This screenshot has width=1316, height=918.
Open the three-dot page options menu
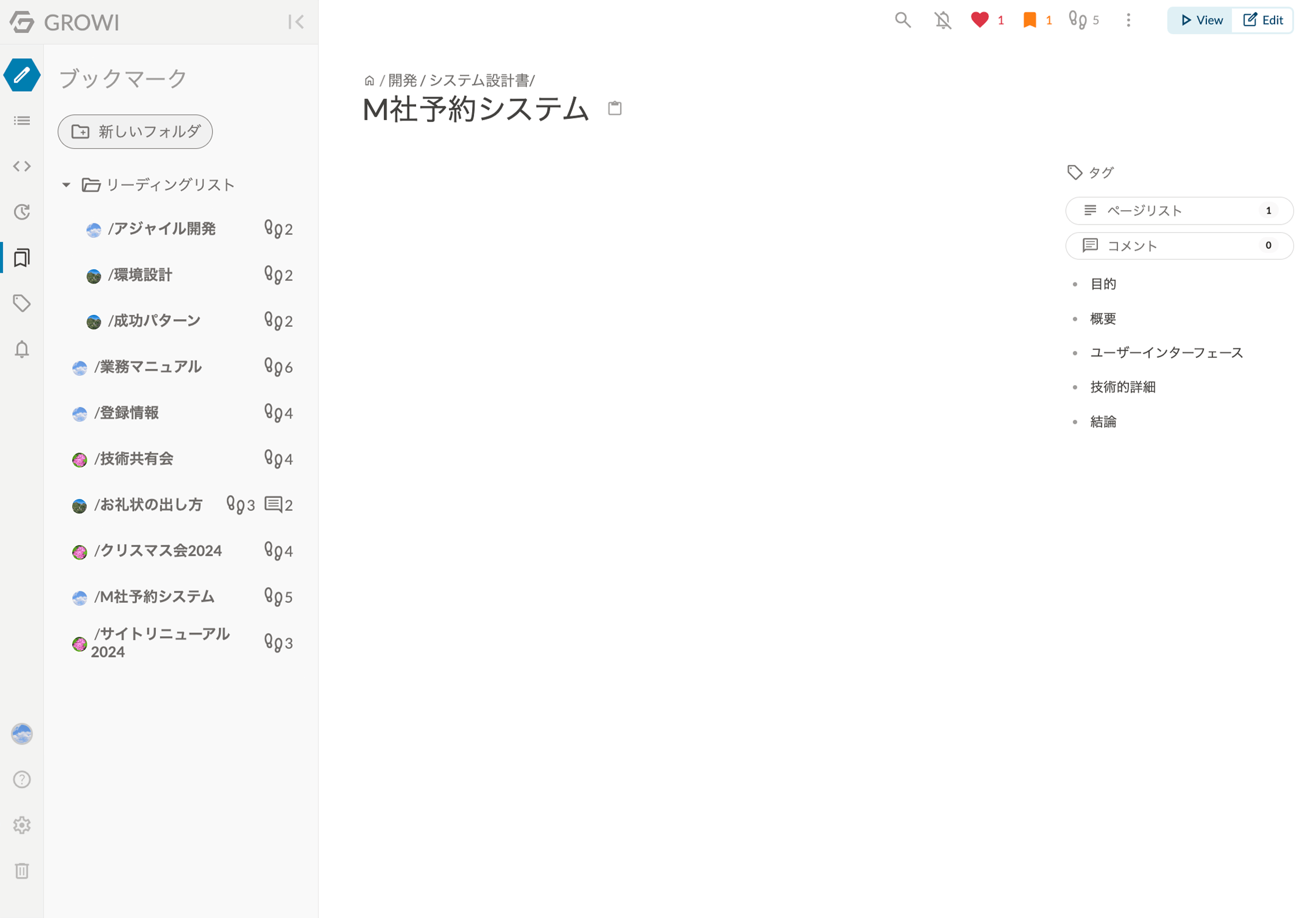1128,20
